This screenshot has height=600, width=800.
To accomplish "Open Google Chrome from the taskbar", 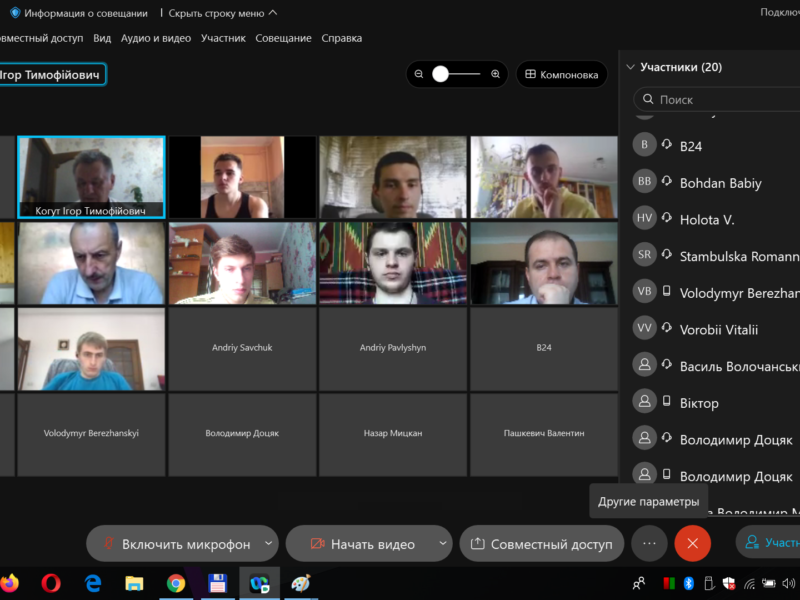I will [x=176, y=583].
